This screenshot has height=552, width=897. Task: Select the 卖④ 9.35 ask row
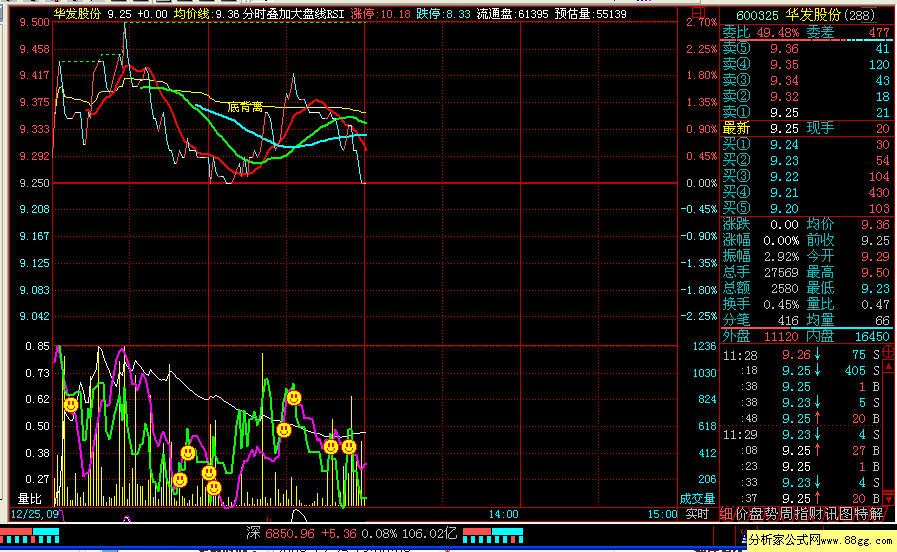point(806,65)
